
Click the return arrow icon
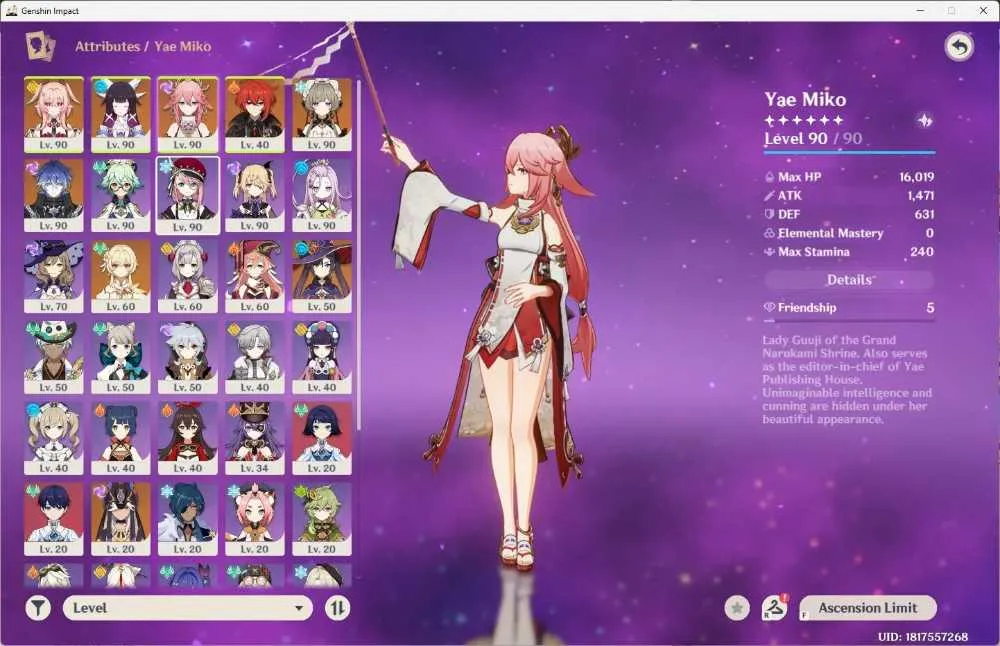959,46
